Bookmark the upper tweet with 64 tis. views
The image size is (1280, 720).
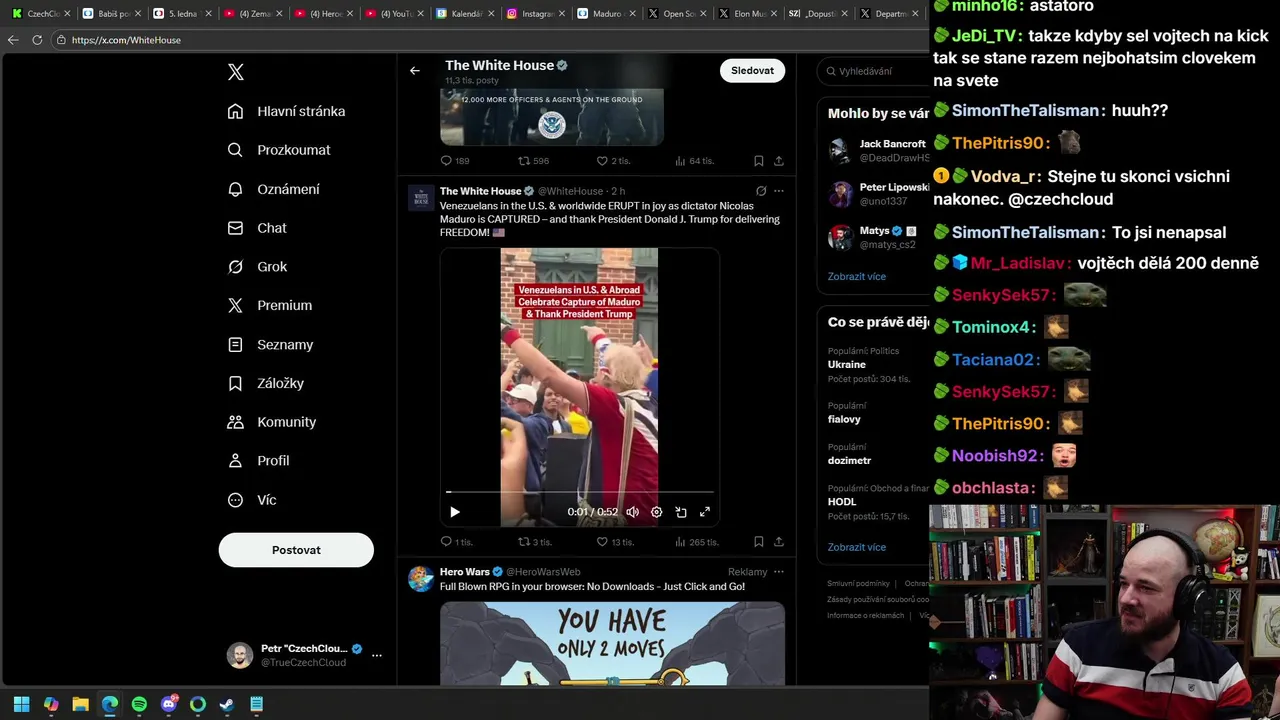point(758,161)
